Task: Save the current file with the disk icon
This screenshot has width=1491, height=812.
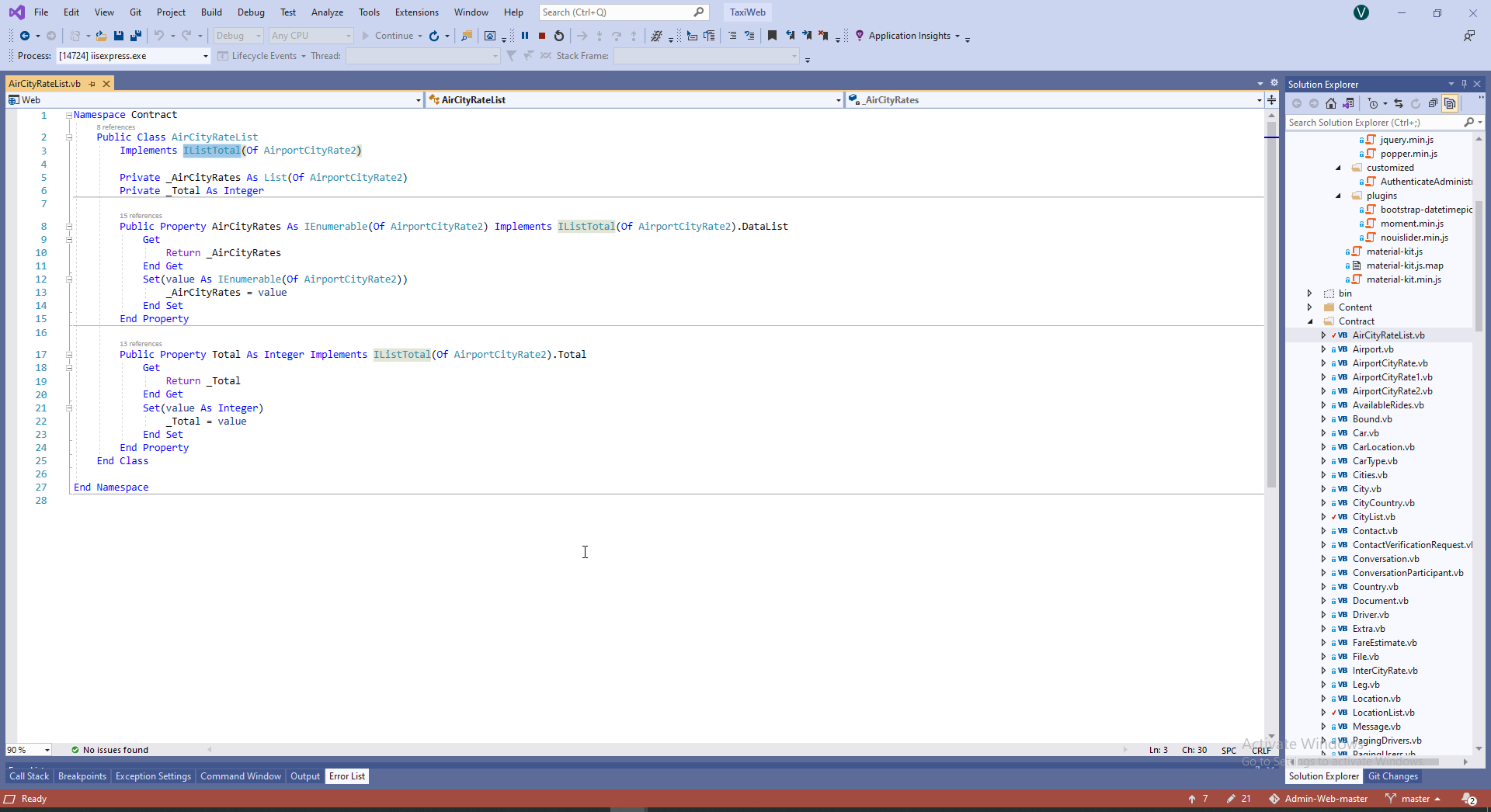Action: [119, 36]
